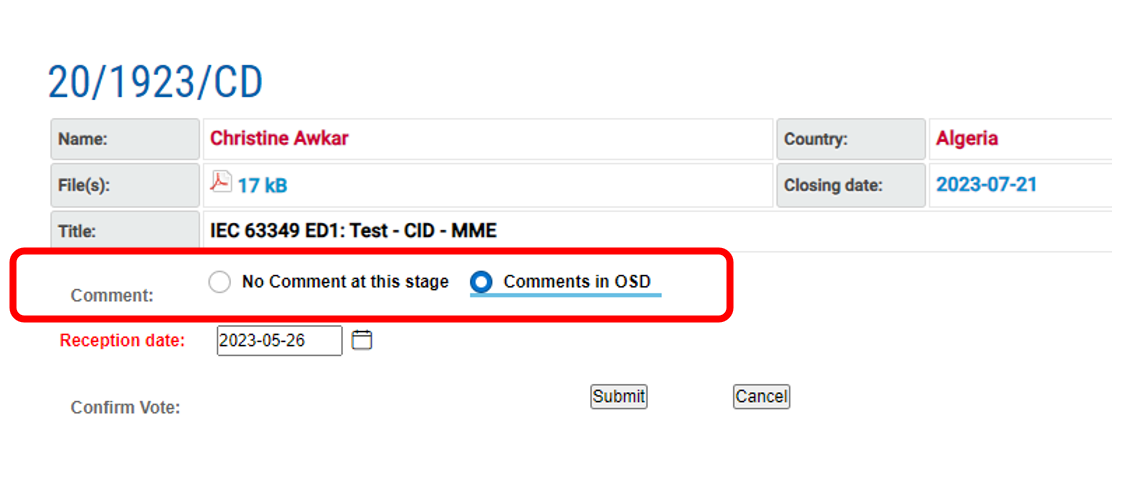Screen dimensions: 1142x479
Task: Click the 'File(s):' label cell
Action: 125,185
